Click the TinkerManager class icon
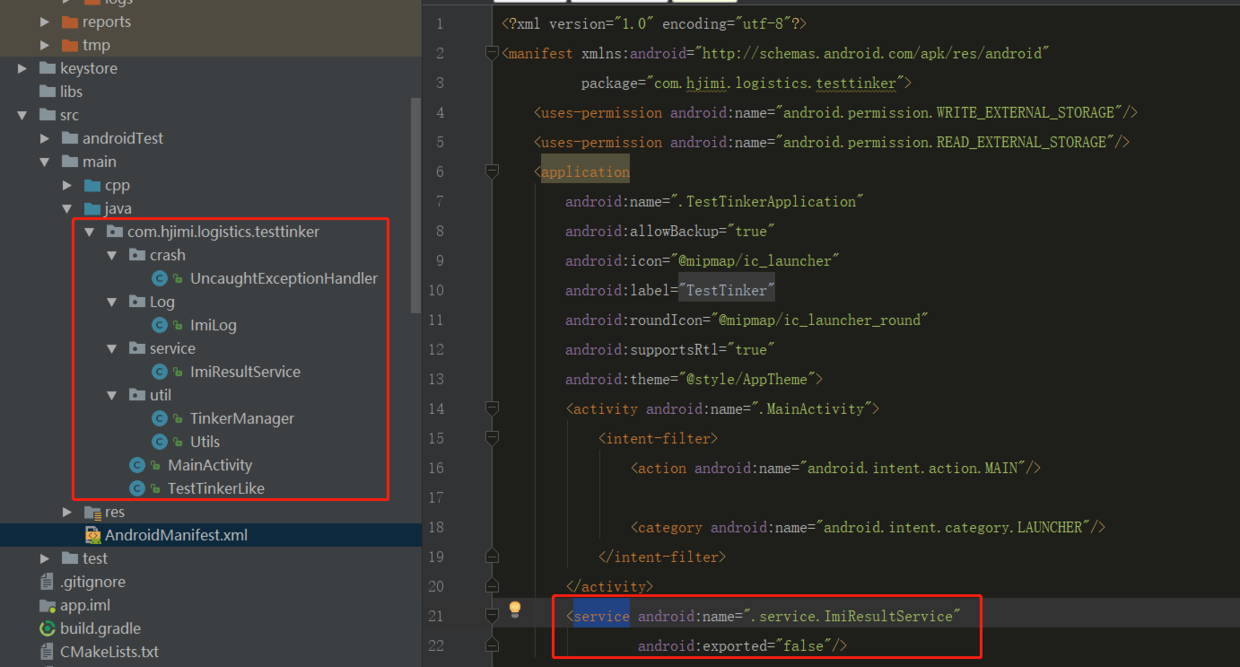This screenshot has height=667, width=1240. coord(159,418)
